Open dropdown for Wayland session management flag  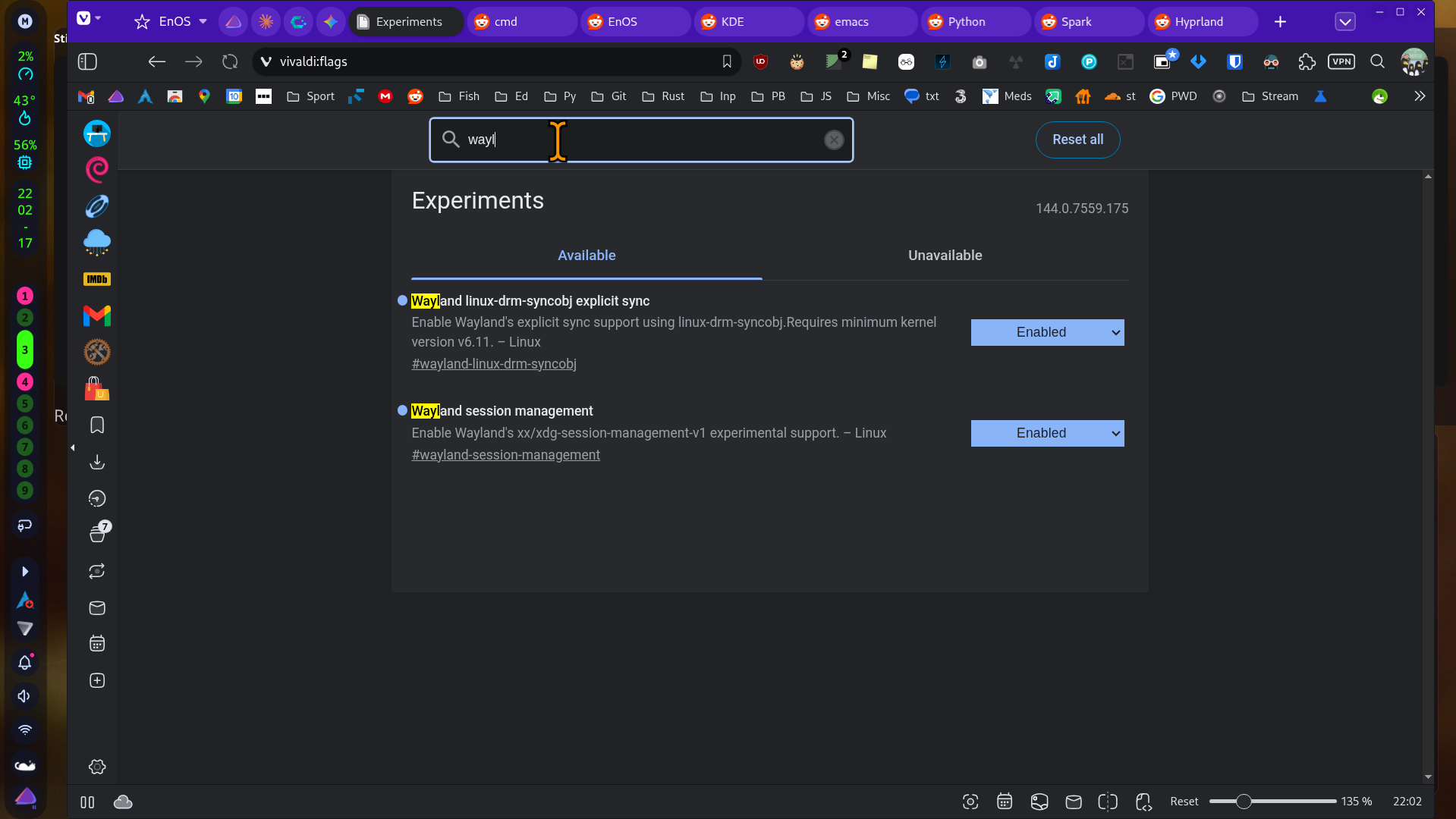[x=1047, y=433]
